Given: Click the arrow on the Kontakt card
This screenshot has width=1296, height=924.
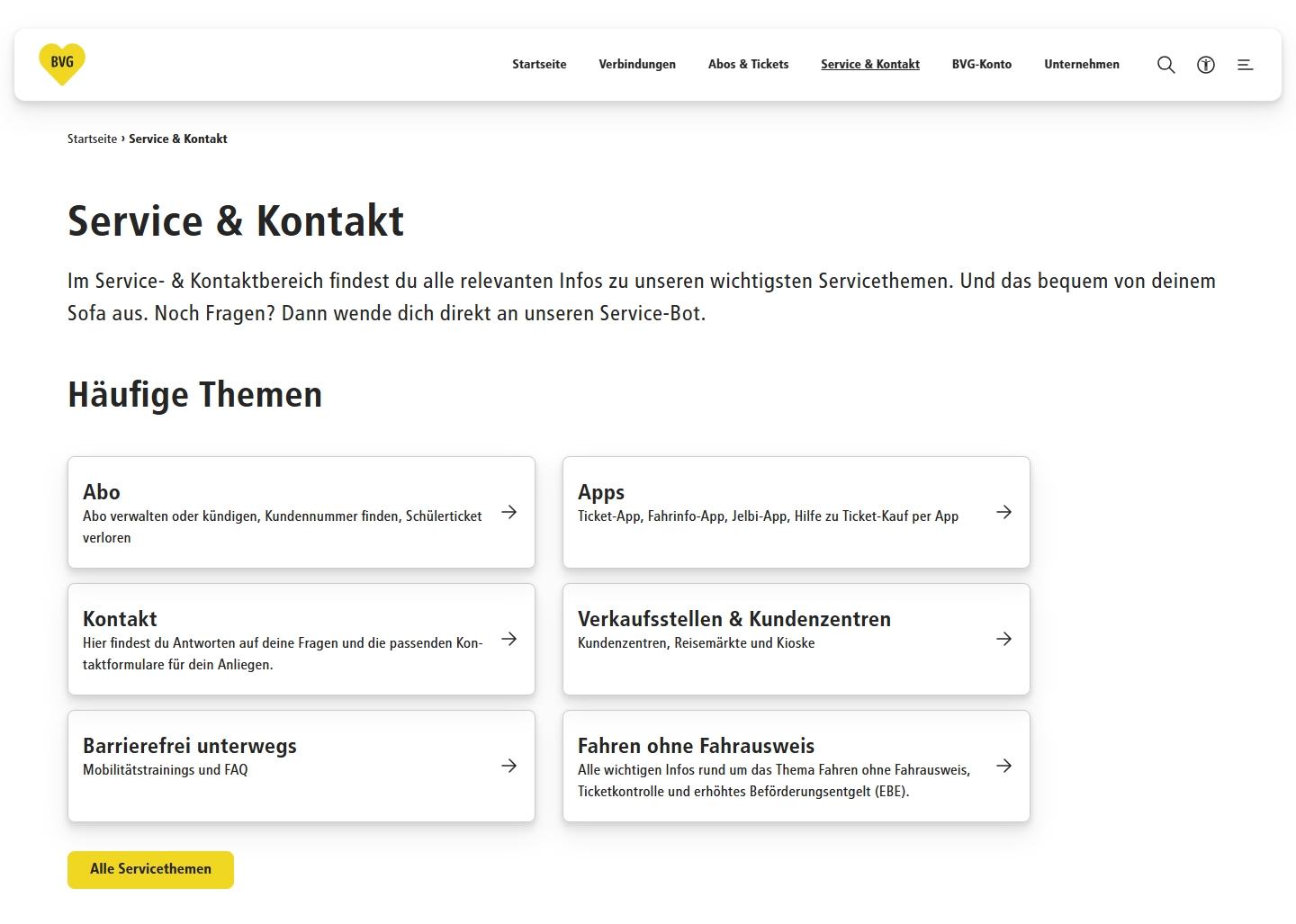Looking at the screenshot, I should (509, 639).
